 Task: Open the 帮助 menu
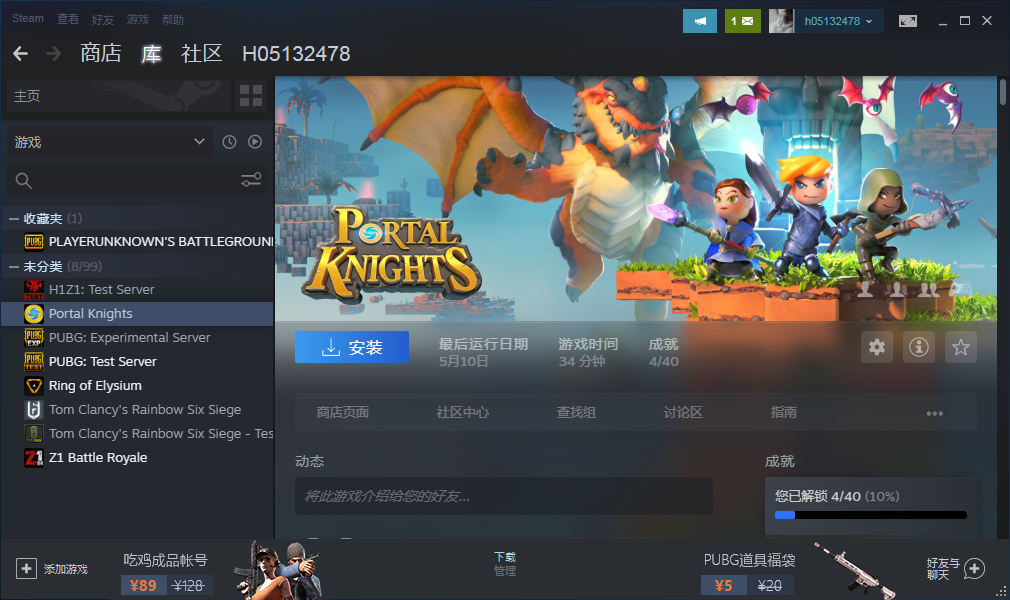173,20
